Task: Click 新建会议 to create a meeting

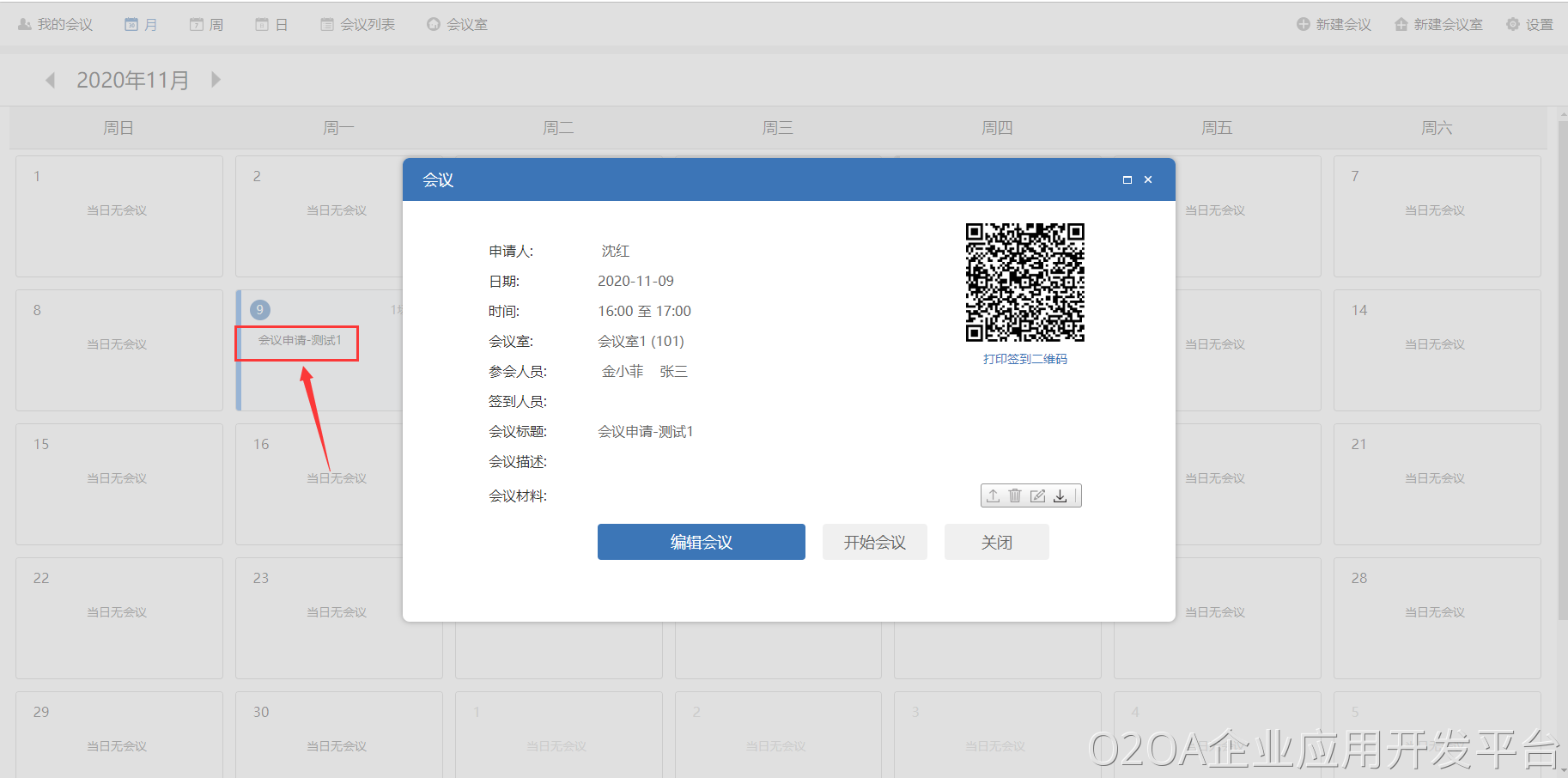Action: tap(1334, 25)
